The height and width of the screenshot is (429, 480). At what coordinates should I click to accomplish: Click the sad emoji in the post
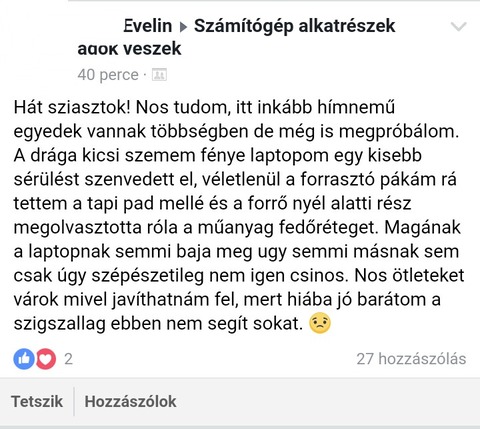click(320, 323)
